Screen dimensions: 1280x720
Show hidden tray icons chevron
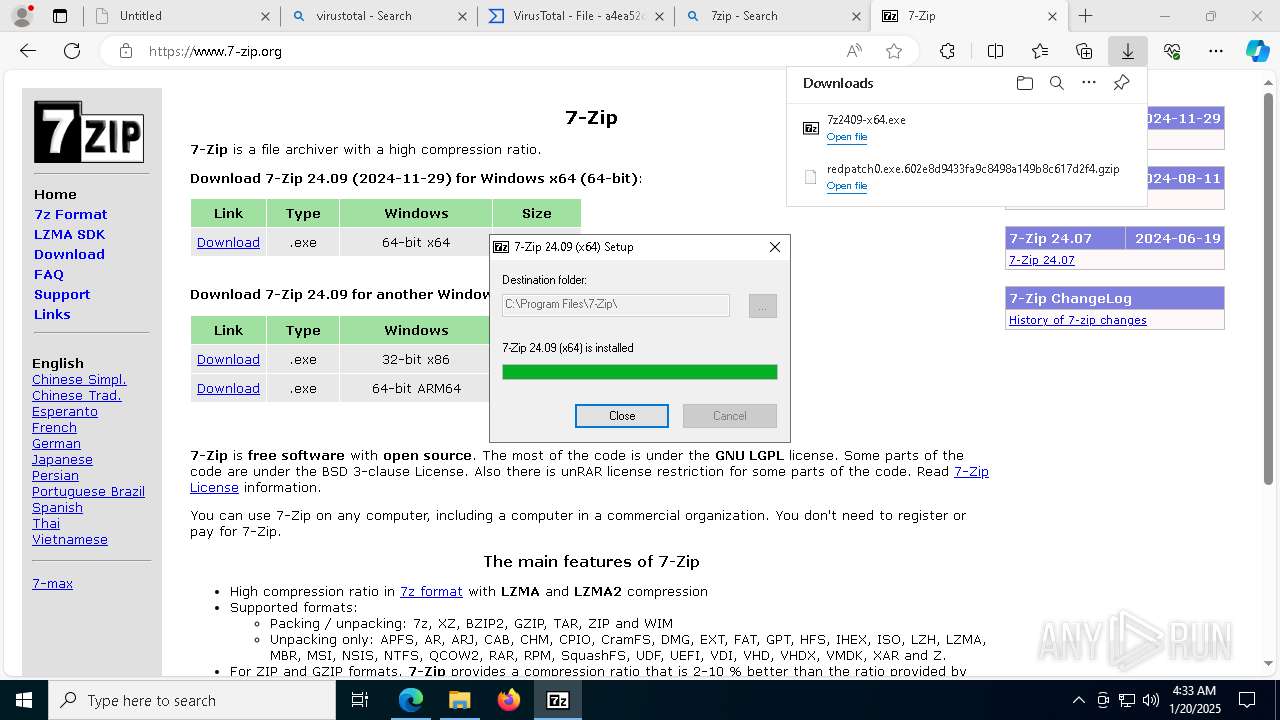pyautogui.click(x=1078, y=700)
